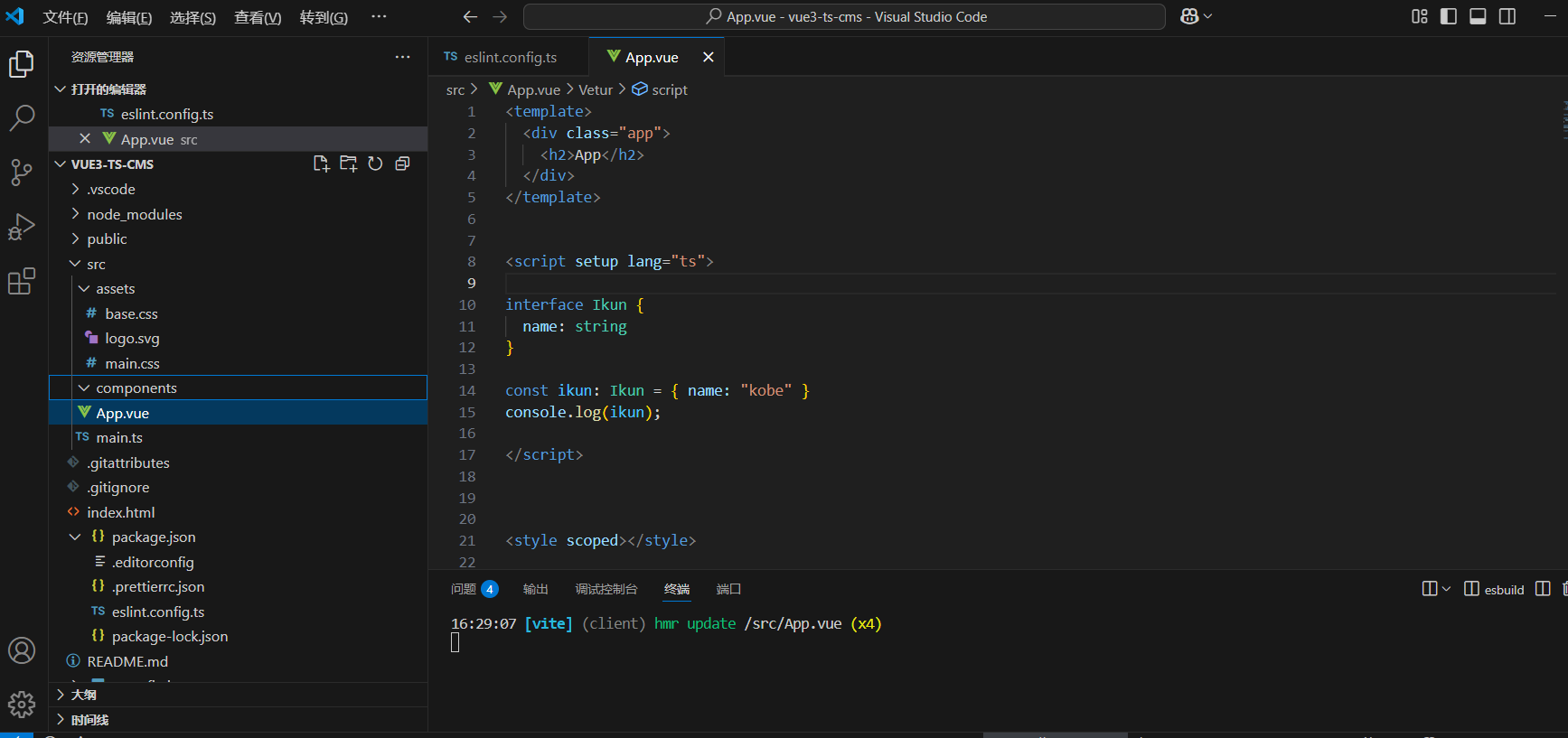Switch to the eslint.config.ts editor tab

(x=509, y=57)
